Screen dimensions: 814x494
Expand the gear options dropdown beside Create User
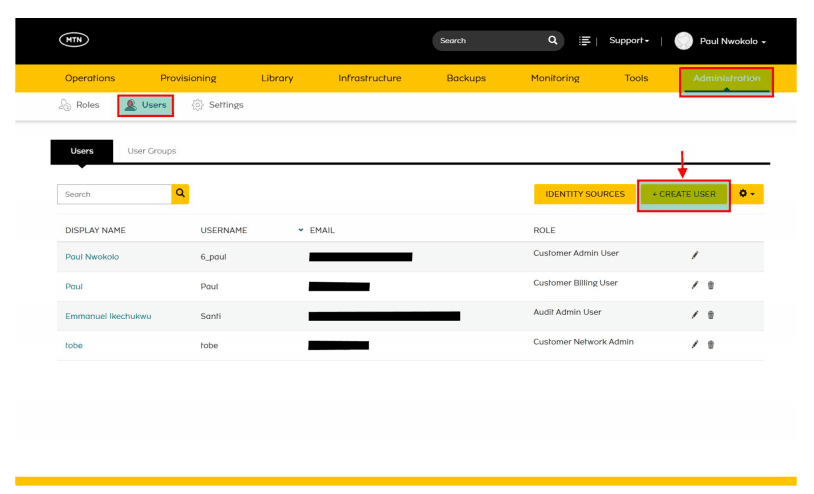(x=747, y=194)
